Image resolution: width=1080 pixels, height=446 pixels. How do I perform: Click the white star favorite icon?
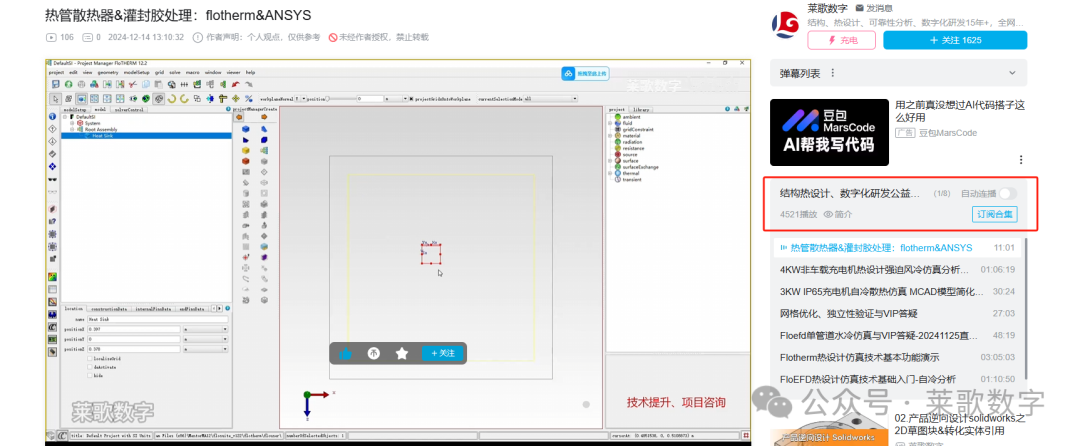point(402,353)
